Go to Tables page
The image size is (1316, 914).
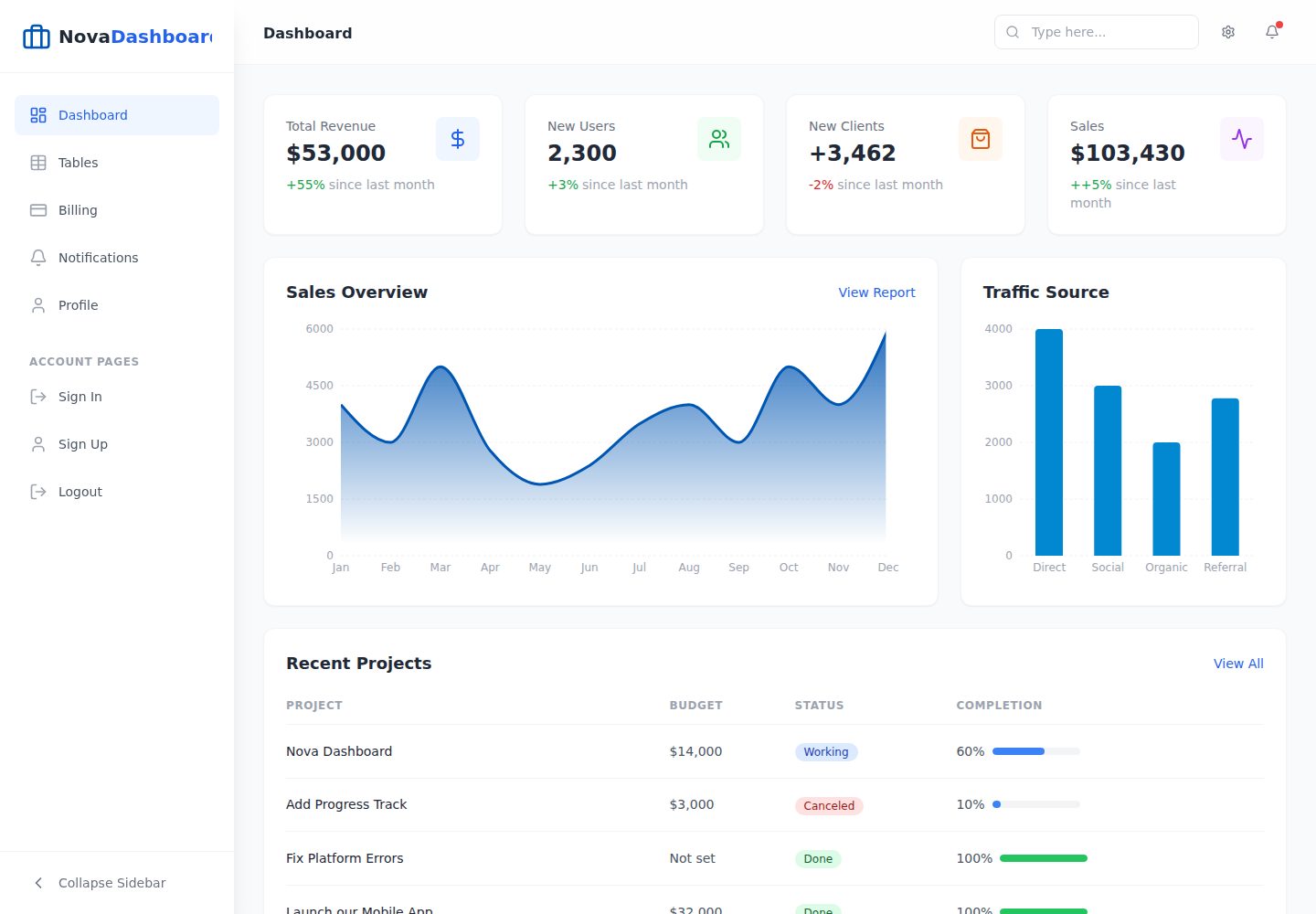pyautogui.click(x=117, y=163)
